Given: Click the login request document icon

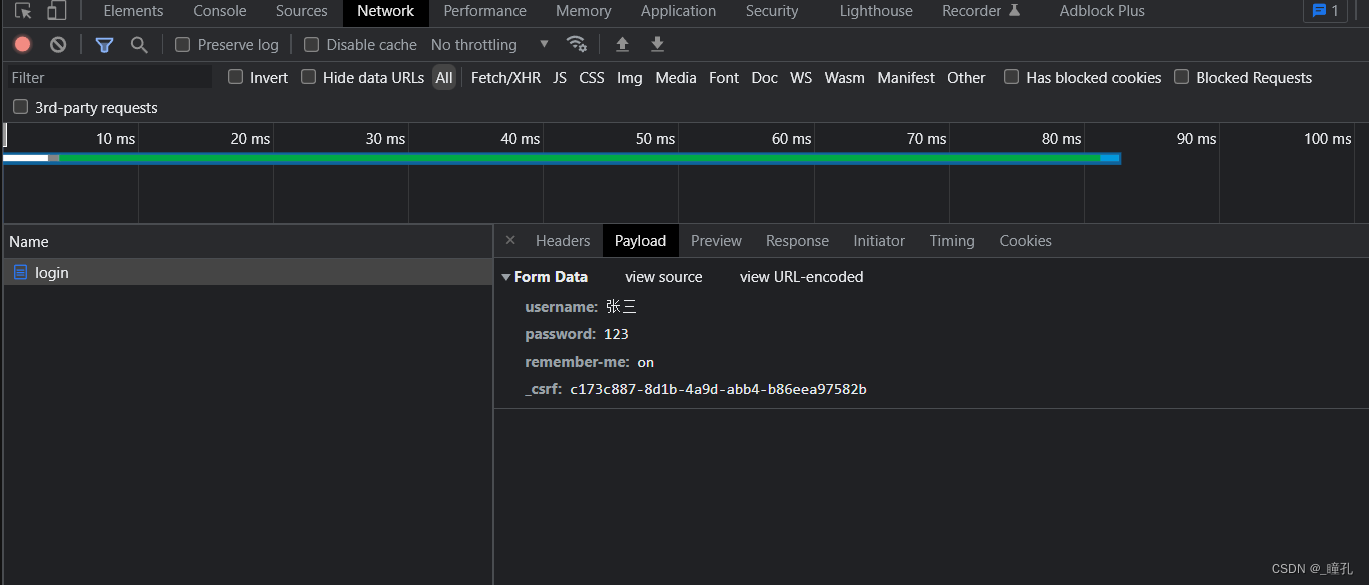Looking at the screenshot, I should 21,272.
